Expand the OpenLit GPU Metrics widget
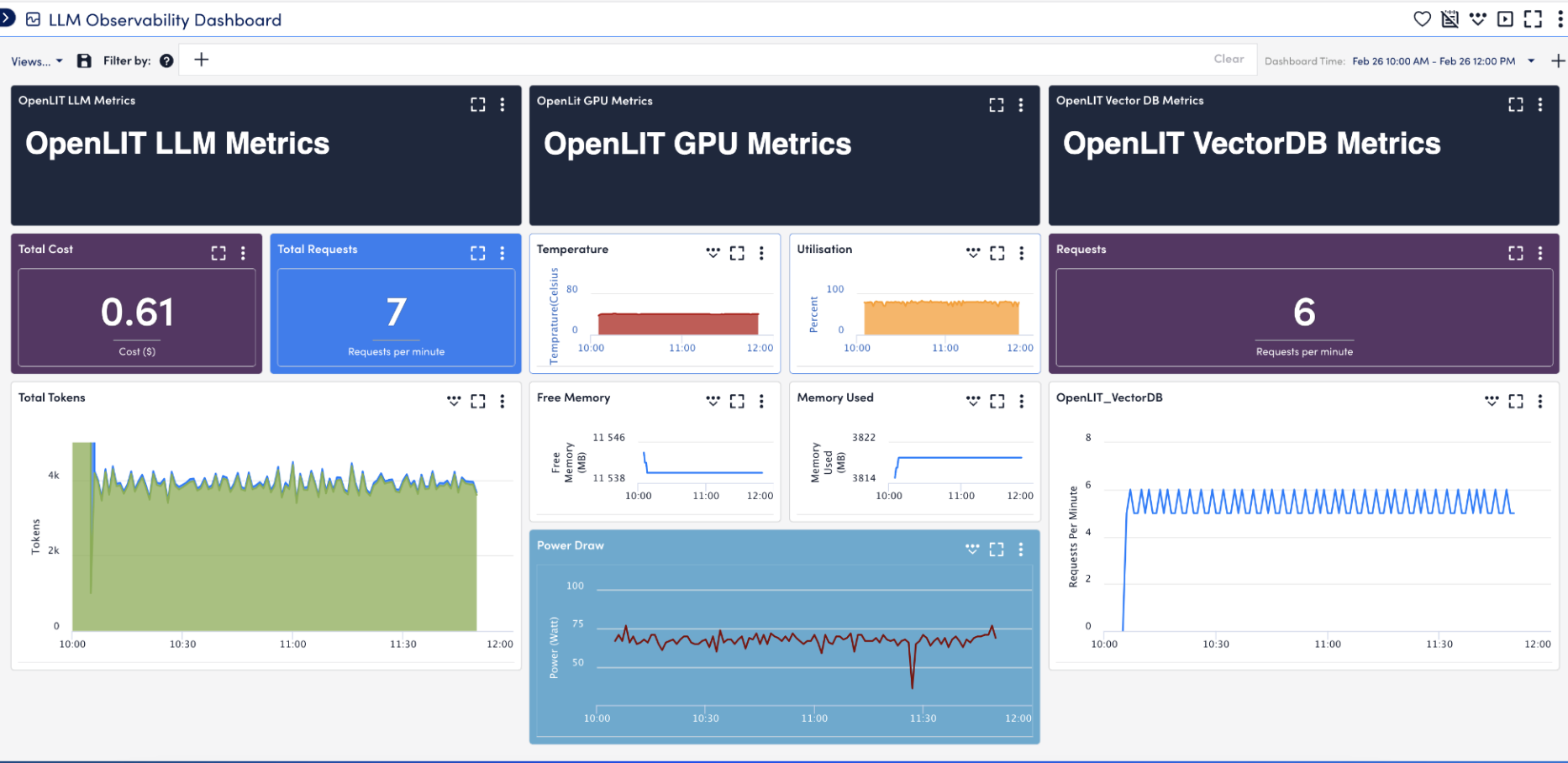This screenshot has height=763, width=1568. tap(996, 104)
